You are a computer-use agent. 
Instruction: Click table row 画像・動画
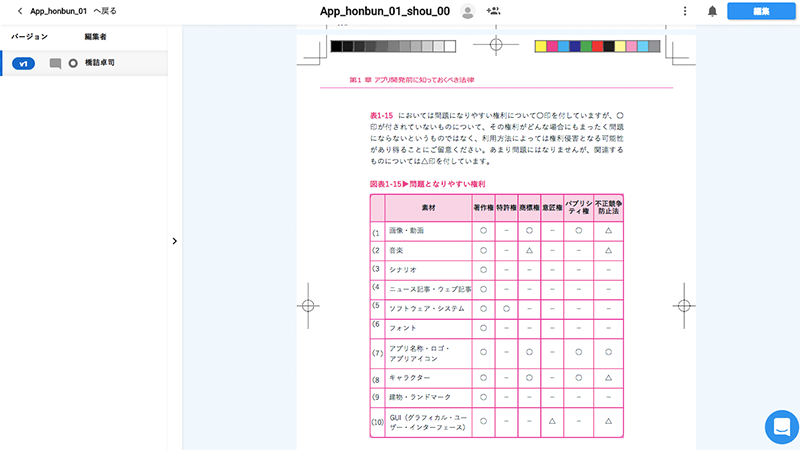[x=496, y=231]
